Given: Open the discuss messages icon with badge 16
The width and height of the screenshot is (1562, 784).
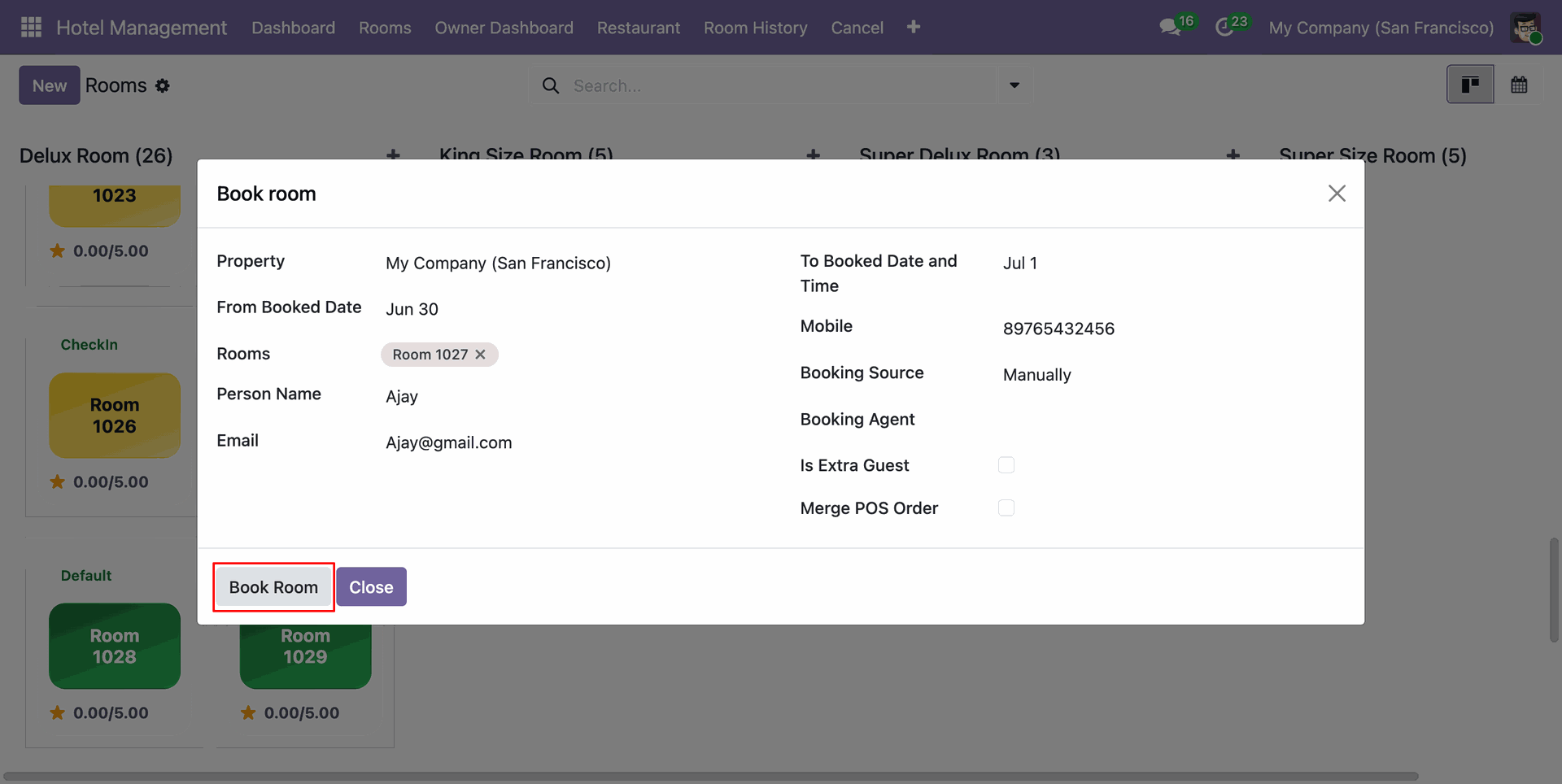Looking at the screenshot, I should point(1171,28).
